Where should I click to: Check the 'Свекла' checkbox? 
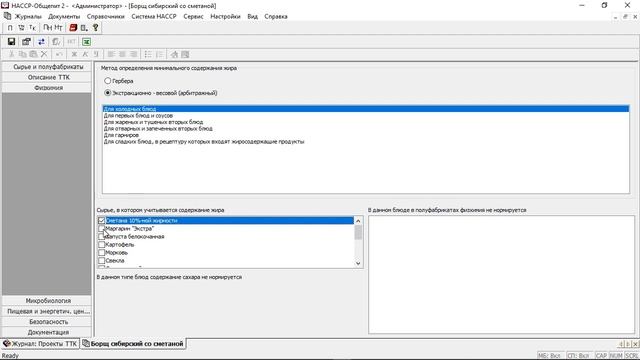102,260
